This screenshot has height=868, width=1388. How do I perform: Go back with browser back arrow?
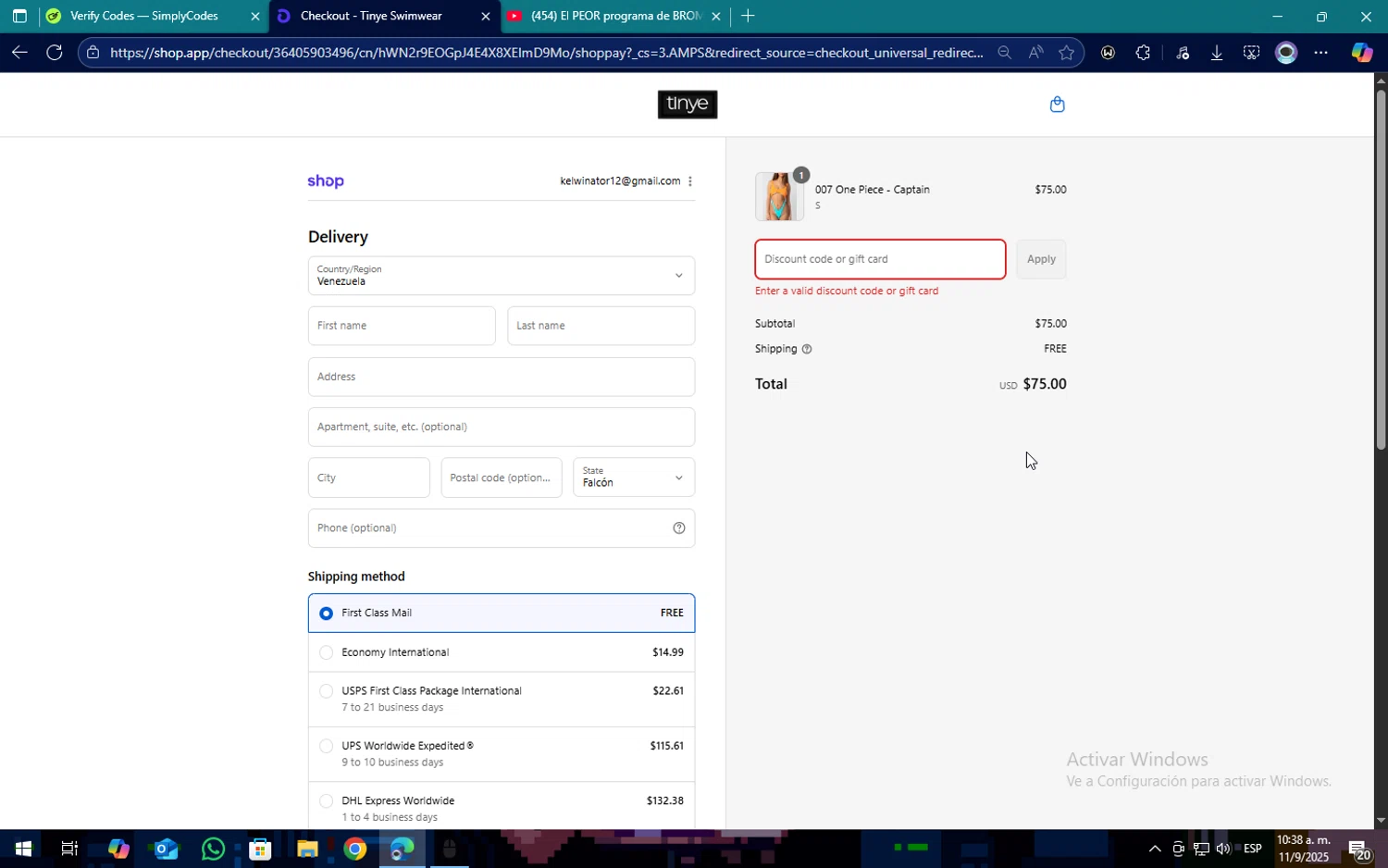(19, 53)
